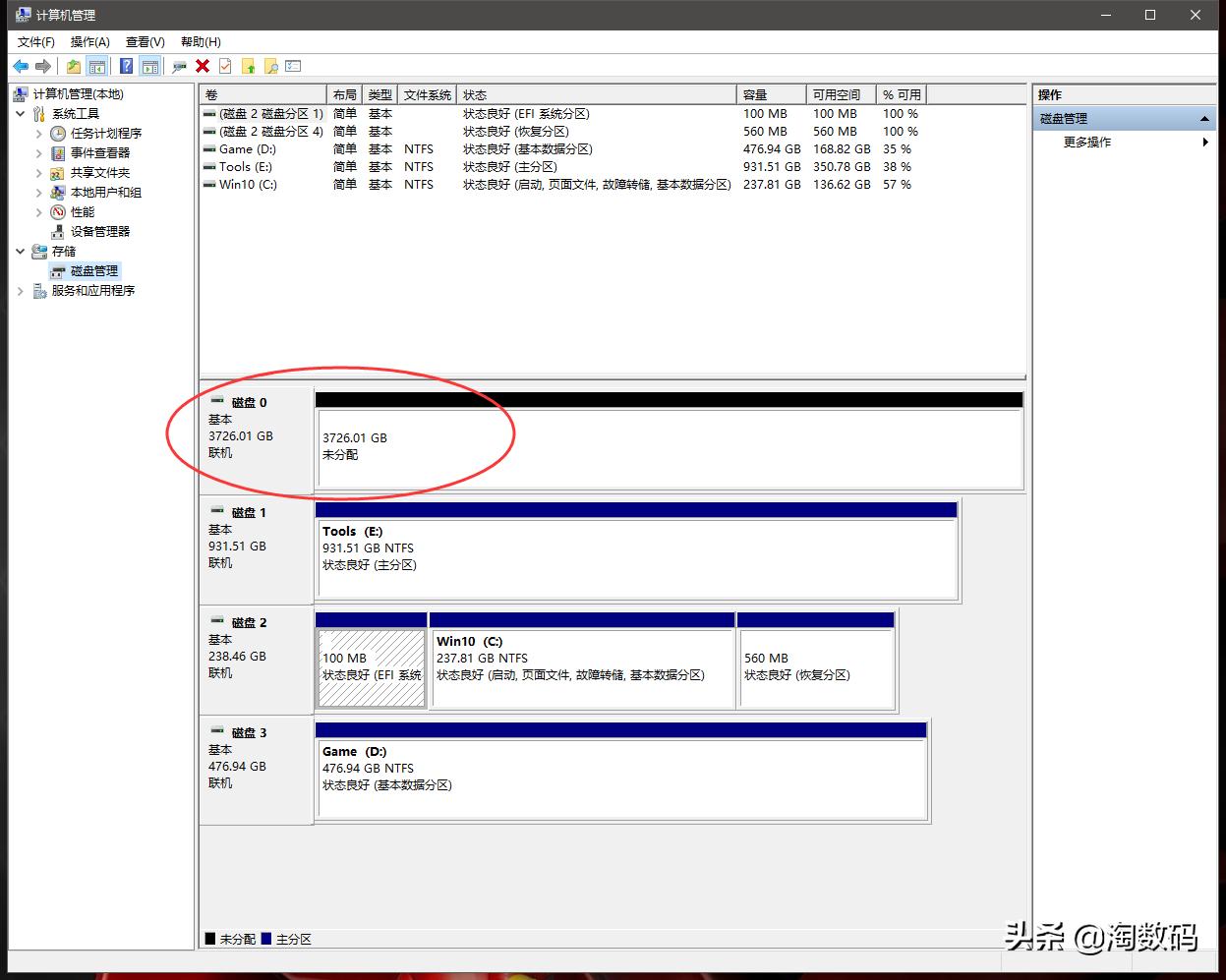This screenshot has width=1226, height=980.
Task: Click the red X delete toolbar icon
Action: click(x=203, y=66)
